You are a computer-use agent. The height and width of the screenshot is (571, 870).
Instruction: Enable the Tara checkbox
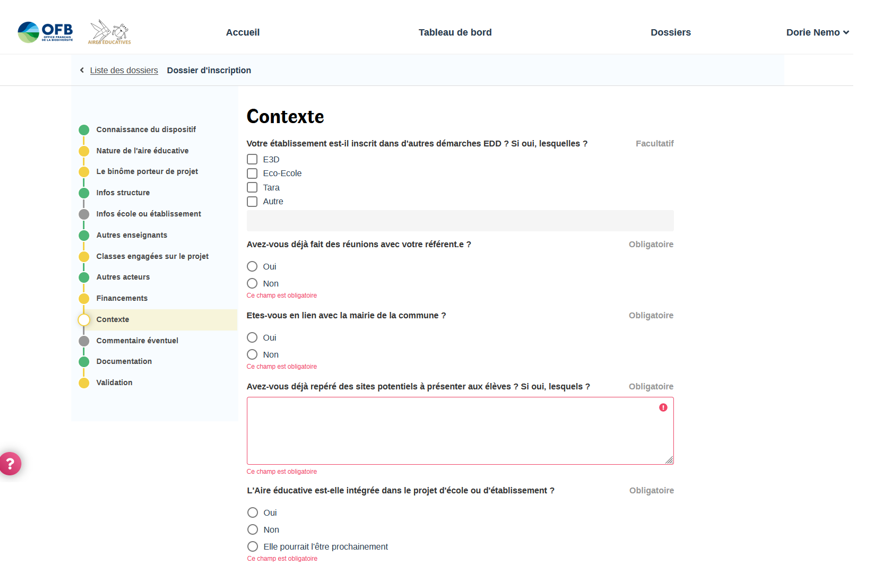click(x=252, y=188)
